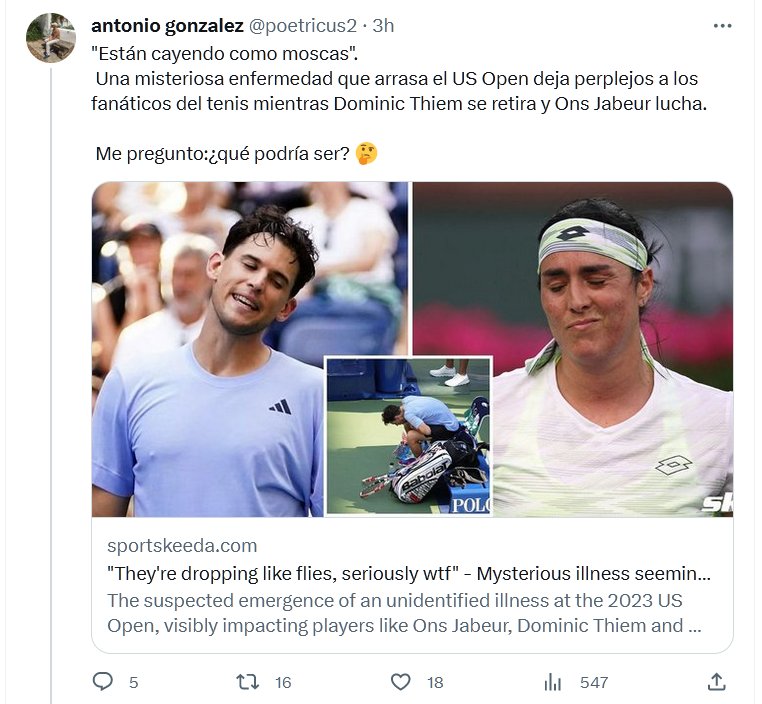Click the share upload icon

[716, 682]
